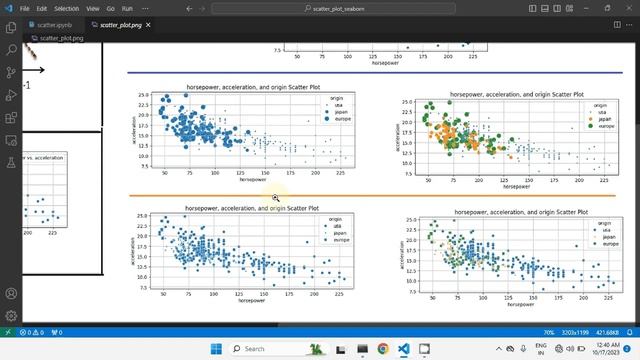Open Google Chrome from taskbar
Image resolution: width=640 pixels, height=360 pixels.
383,349
